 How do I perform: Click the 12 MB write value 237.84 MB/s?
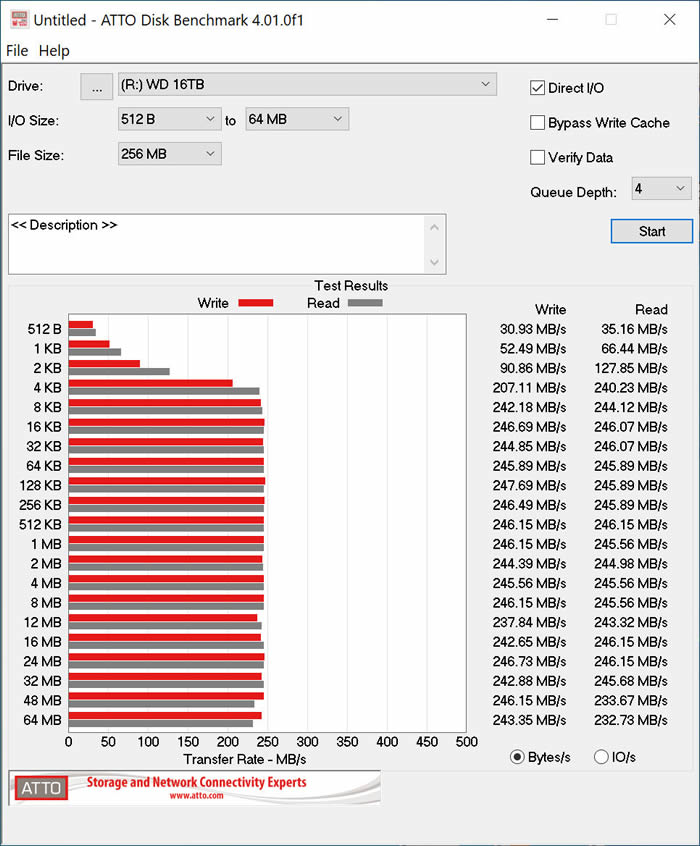tap(529, 623)
